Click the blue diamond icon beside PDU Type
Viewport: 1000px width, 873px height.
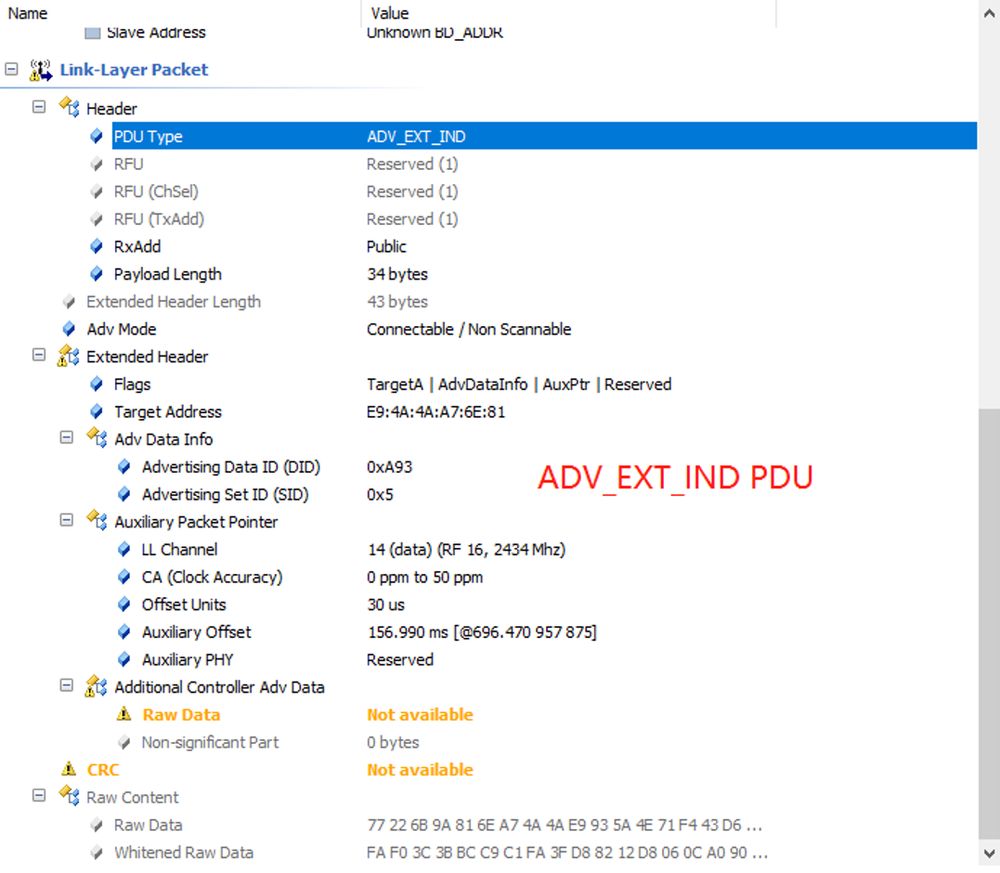96,136
